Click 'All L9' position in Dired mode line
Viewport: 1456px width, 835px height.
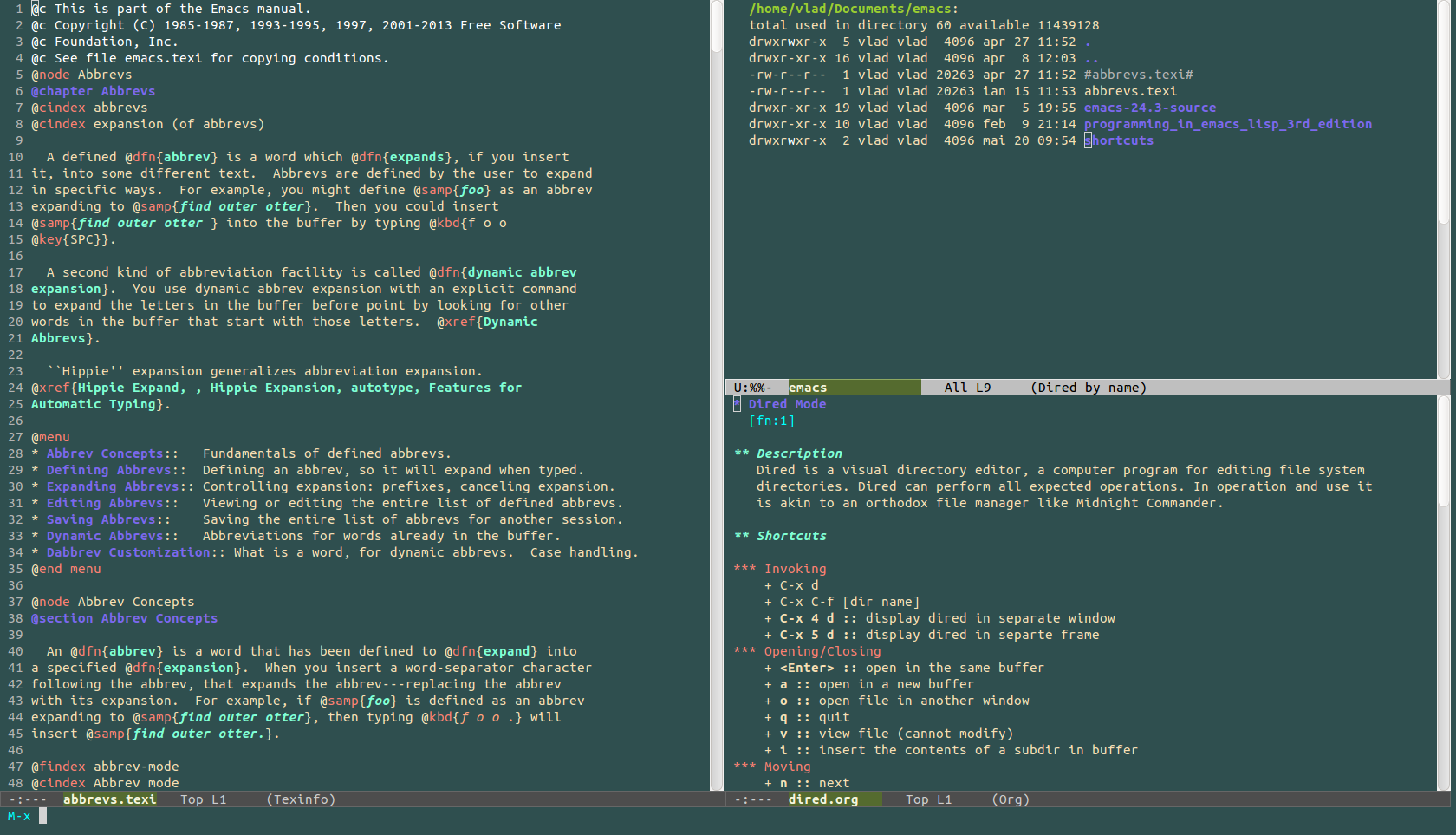[x=967, y=388]
